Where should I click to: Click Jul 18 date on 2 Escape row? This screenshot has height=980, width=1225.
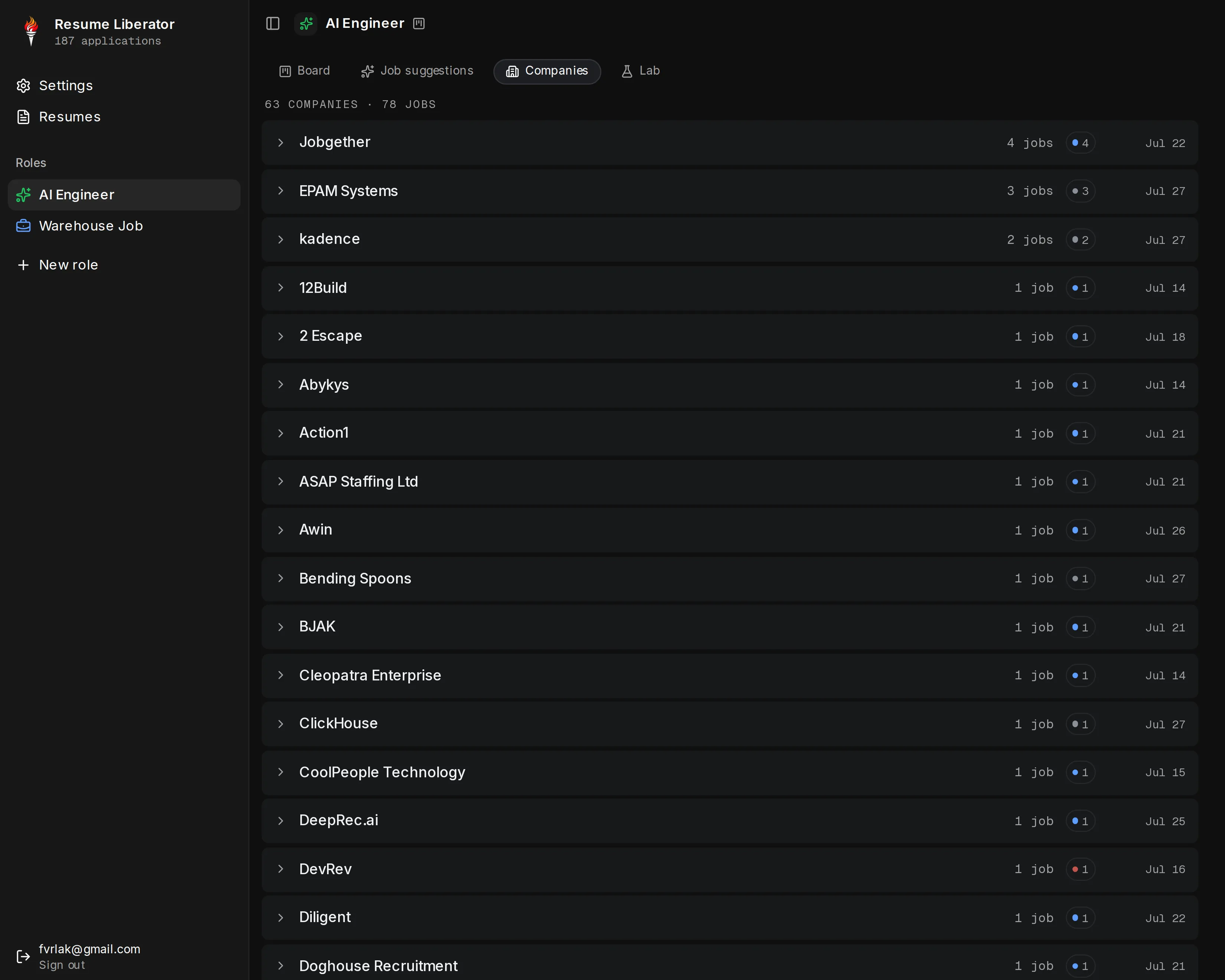[1165, 337]
